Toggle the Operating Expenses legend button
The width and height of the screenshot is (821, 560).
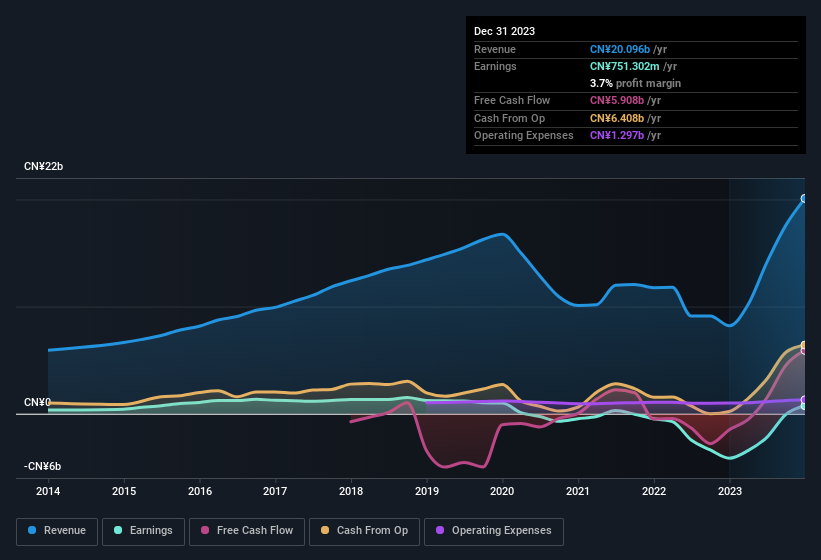coord(494,532)
